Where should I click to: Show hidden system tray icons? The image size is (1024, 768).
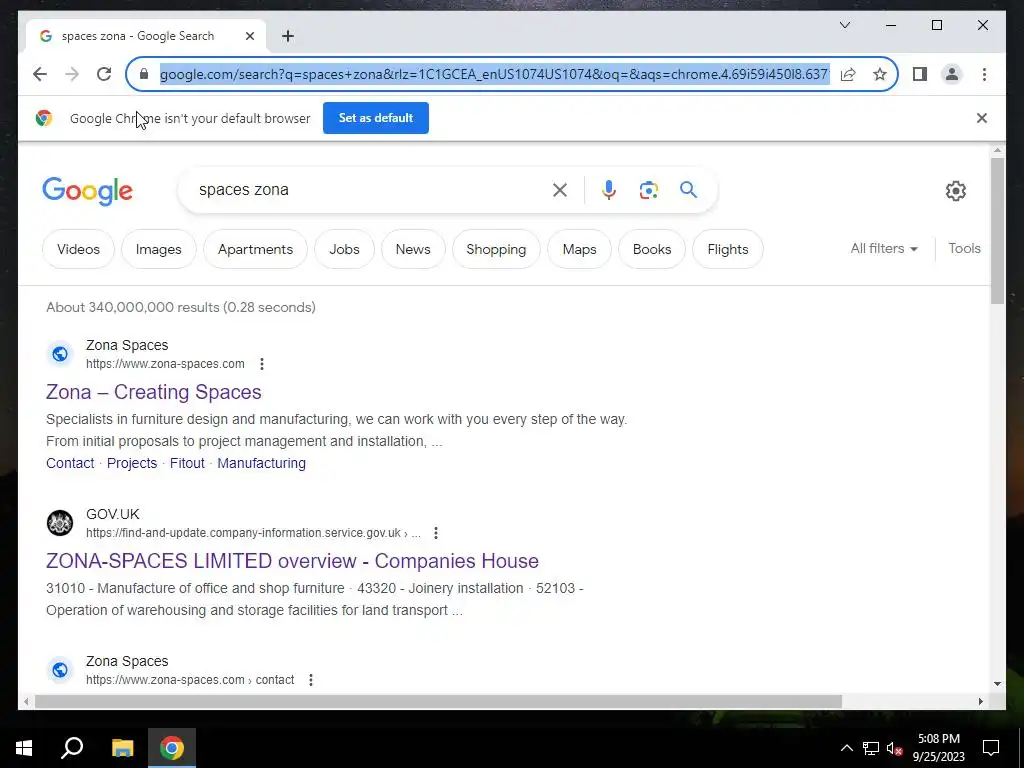(846, 748)
